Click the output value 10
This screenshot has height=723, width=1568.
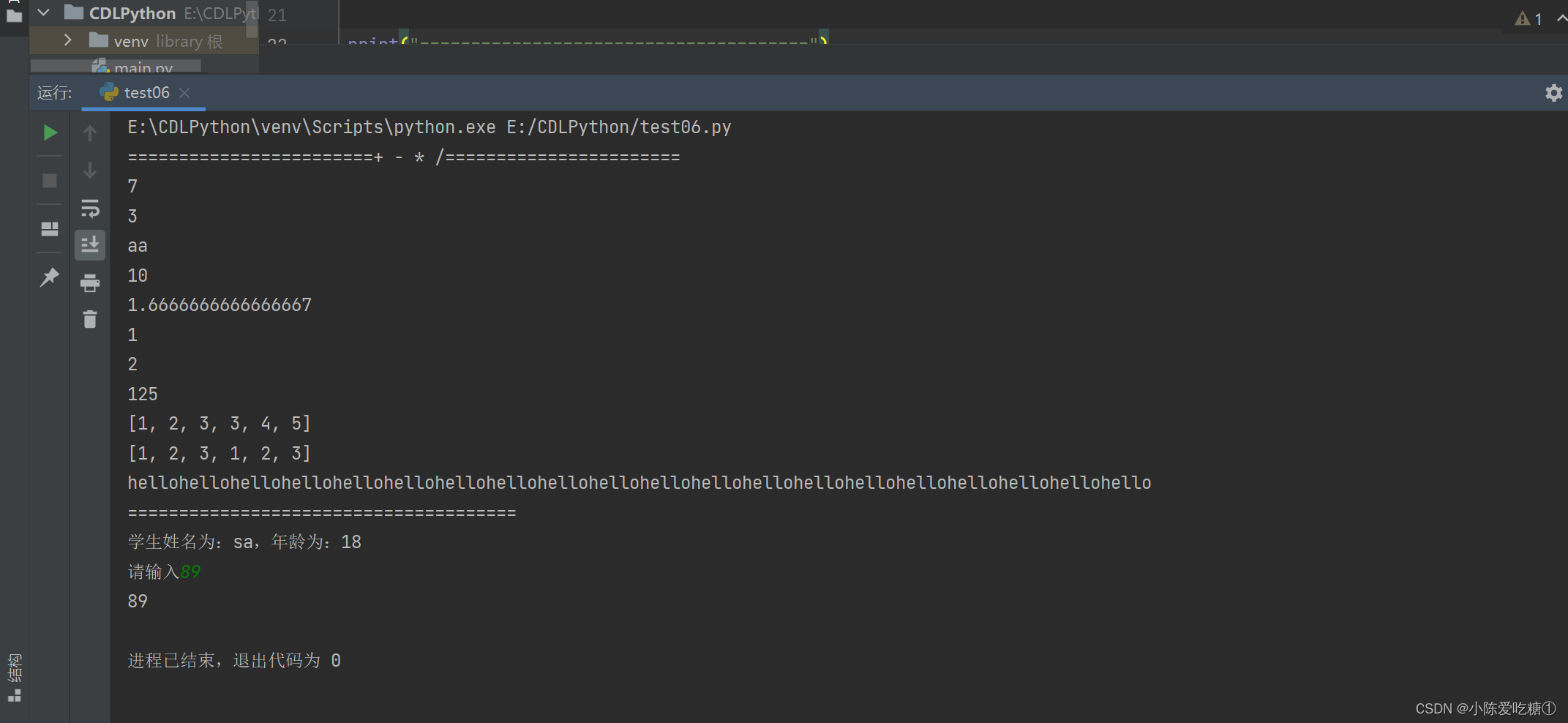pyautogui.click(x=138, y=276)
